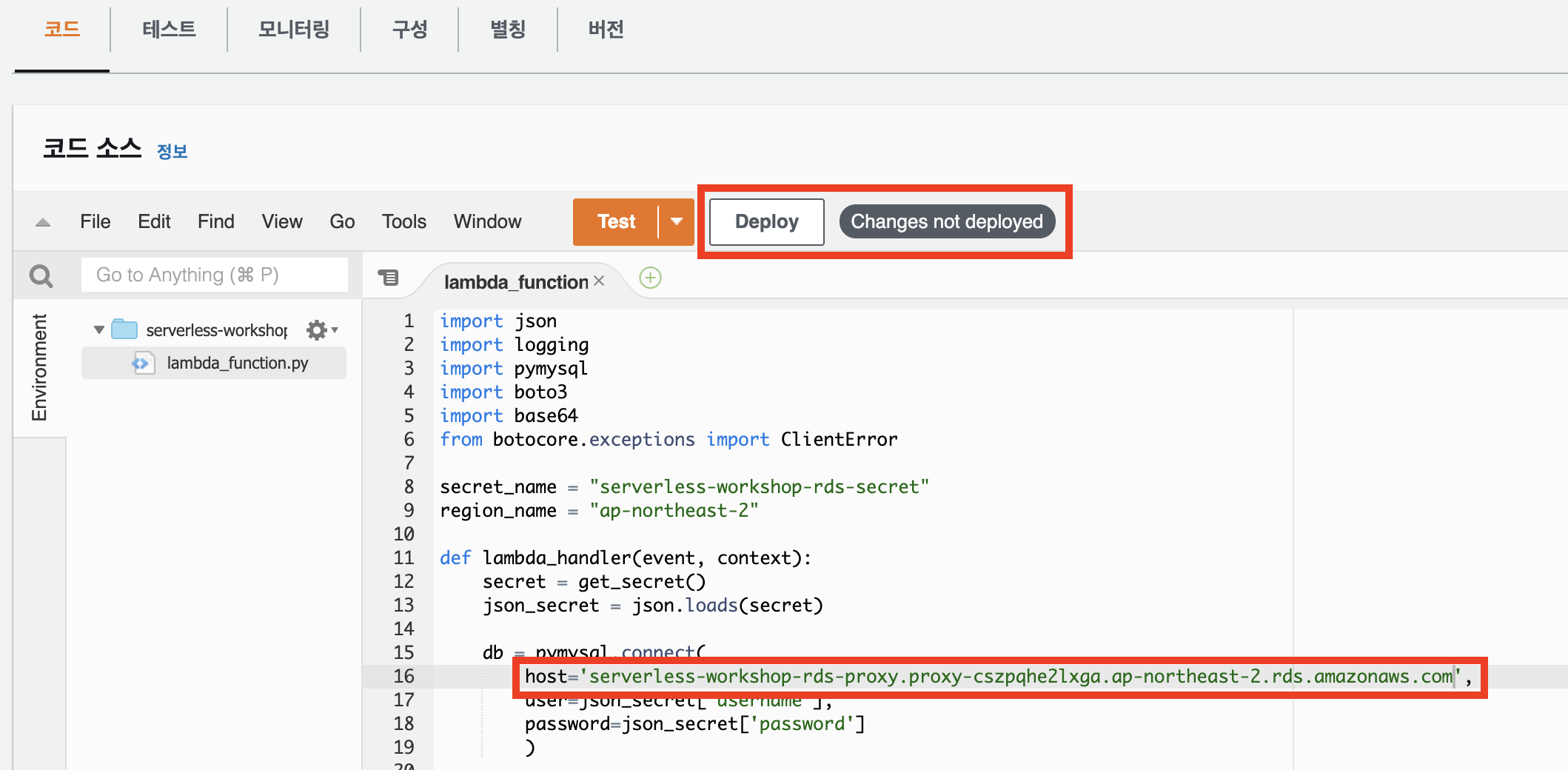The width and height of the screenshot is (1568, 770).
Task: Switch to the 테스트 tab
Action: coord(169,30)
